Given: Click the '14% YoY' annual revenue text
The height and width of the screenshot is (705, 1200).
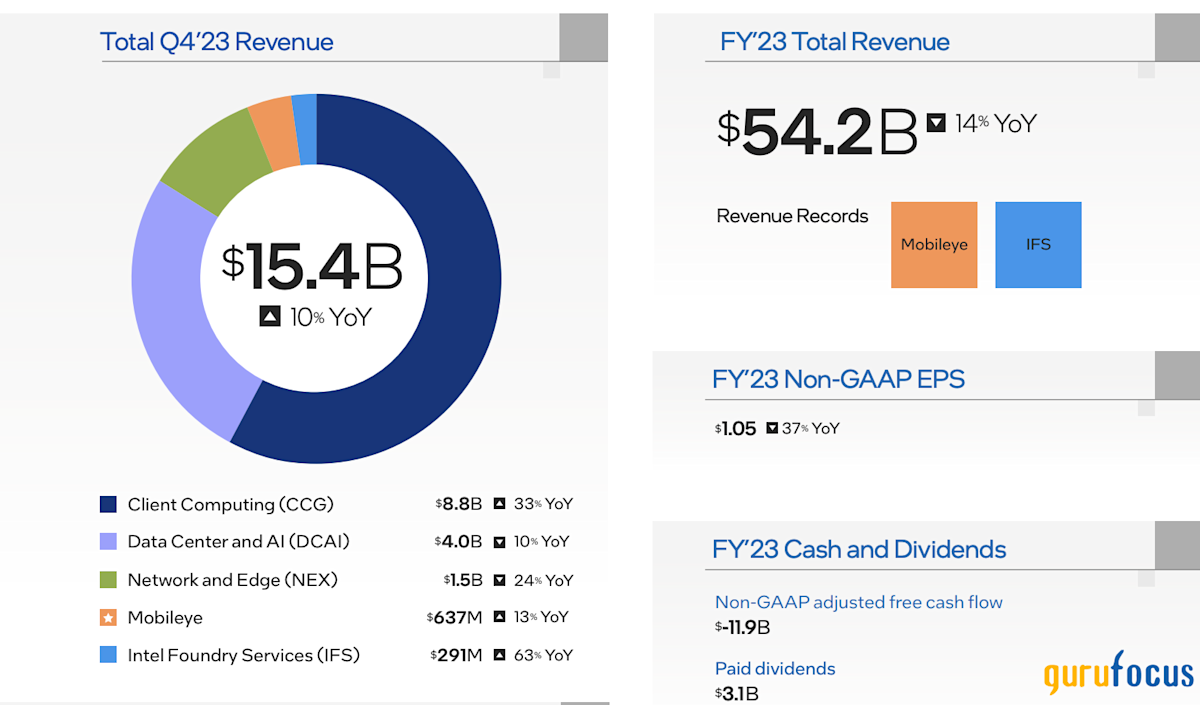Looking at the screenshot, I should [996, 124].
